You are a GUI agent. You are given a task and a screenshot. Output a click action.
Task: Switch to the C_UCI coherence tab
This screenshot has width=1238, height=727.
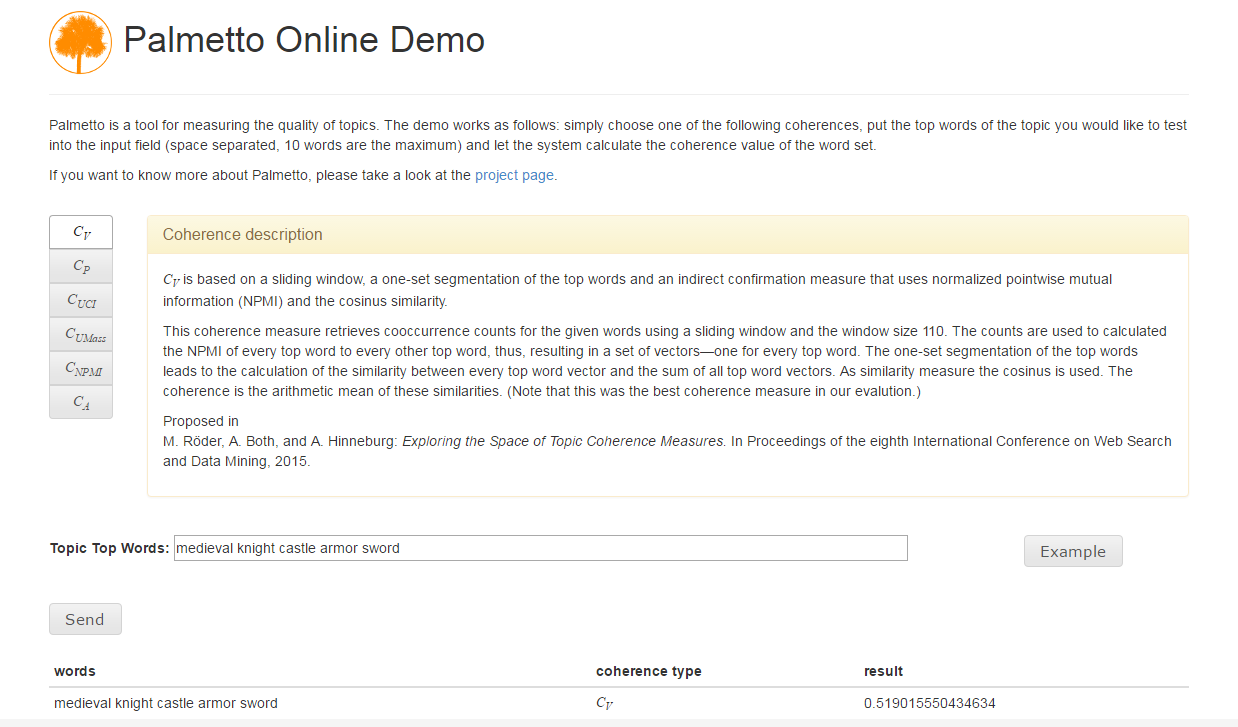[x=81, y=300]
